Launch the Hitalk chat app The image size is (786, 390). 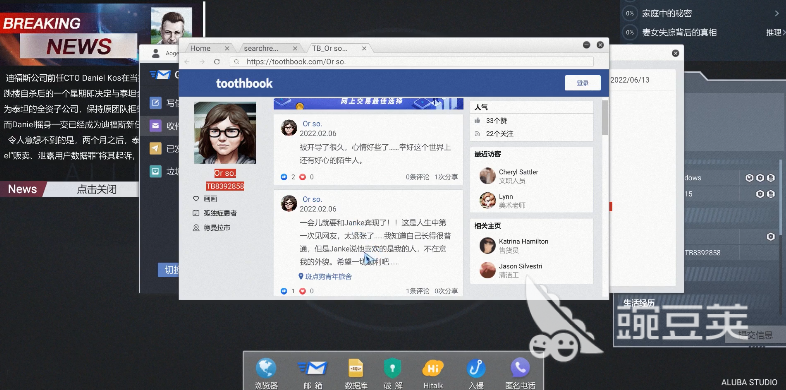point(433,368)
